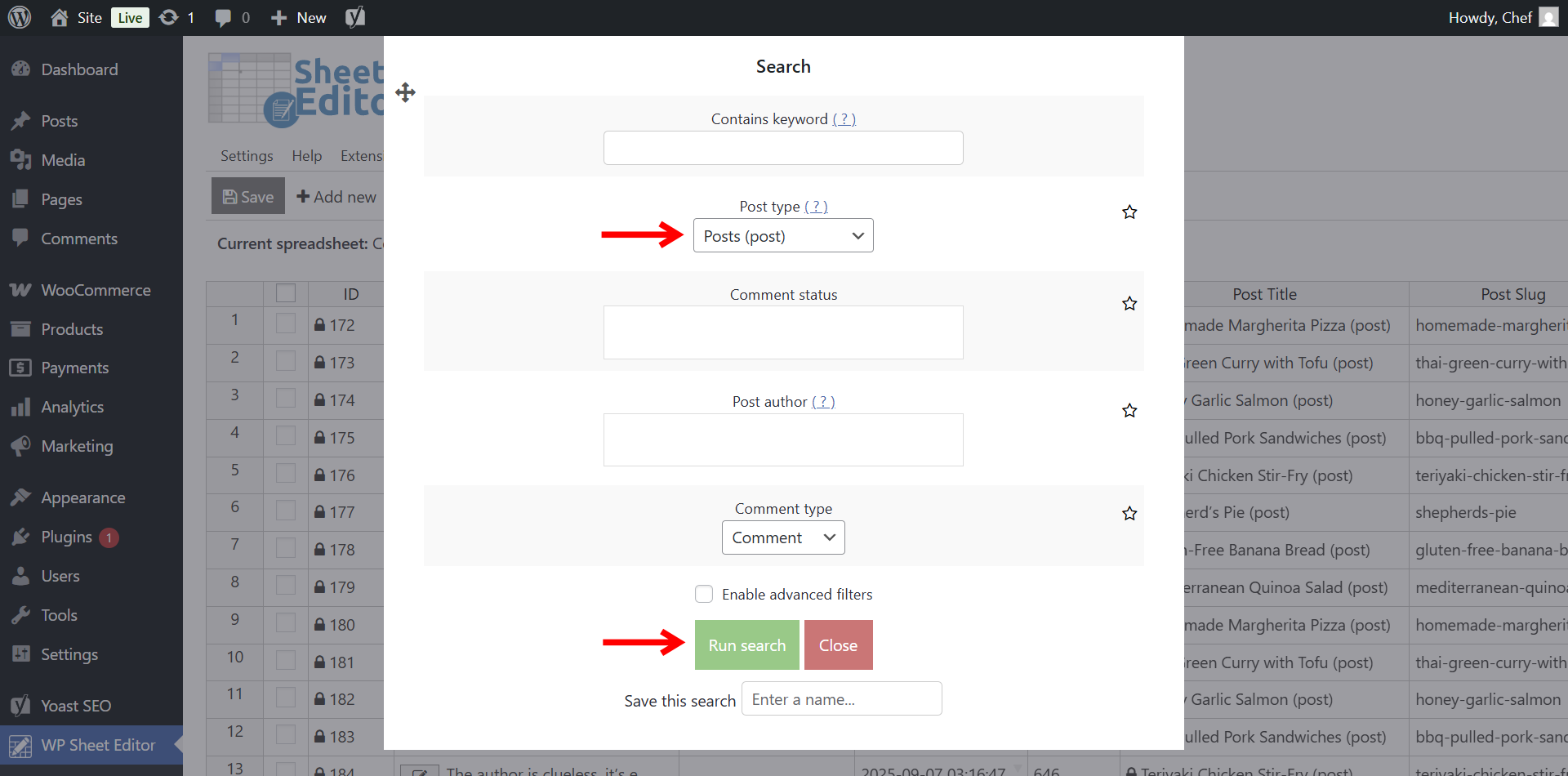This screenshot has height=776, width=1568.
Task: Click Add new in the toolbar
Action: pos(336,197)
